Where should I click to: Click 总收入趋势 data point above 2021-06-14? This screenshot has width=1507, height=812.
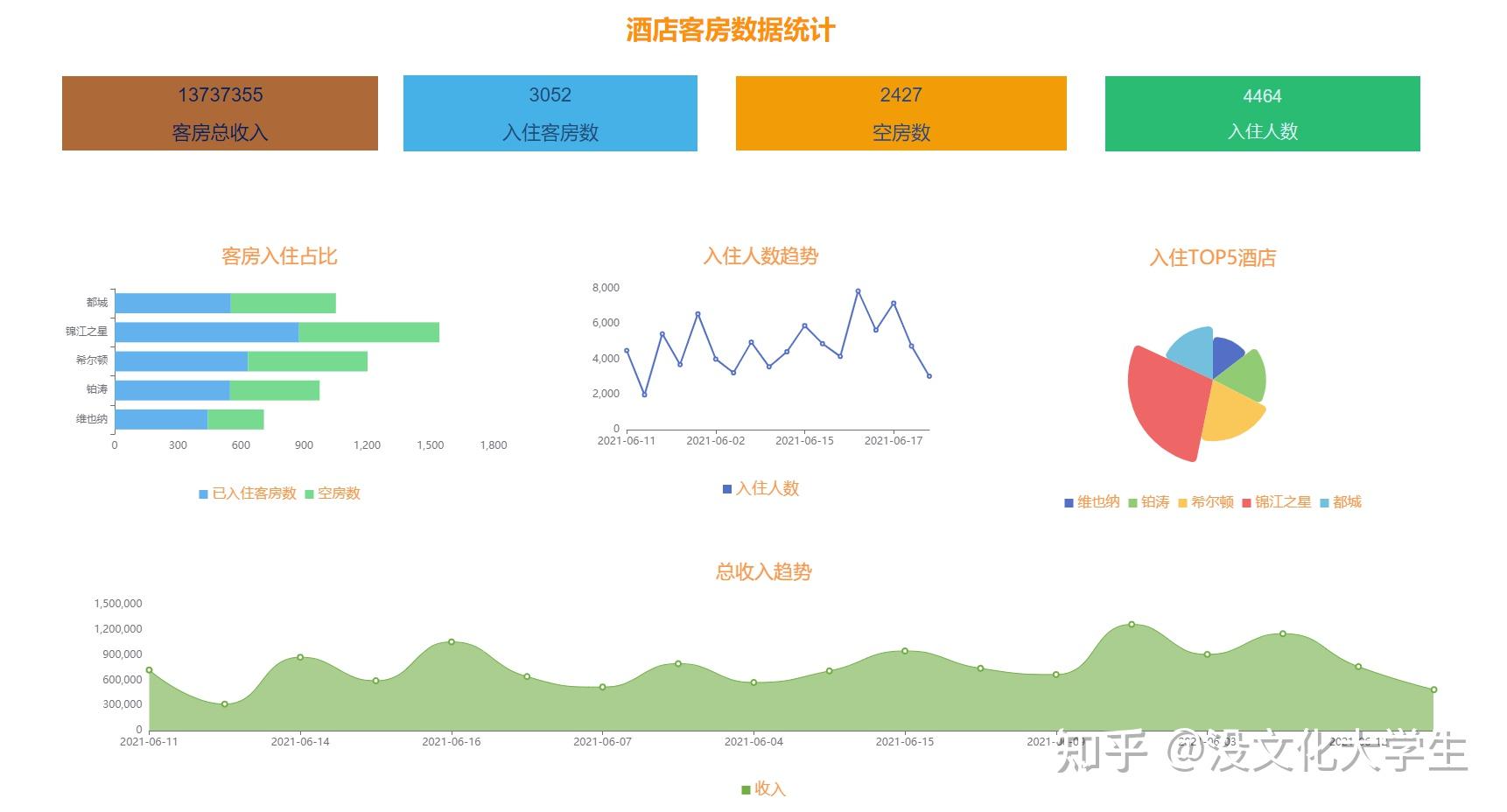pos(300,657)
